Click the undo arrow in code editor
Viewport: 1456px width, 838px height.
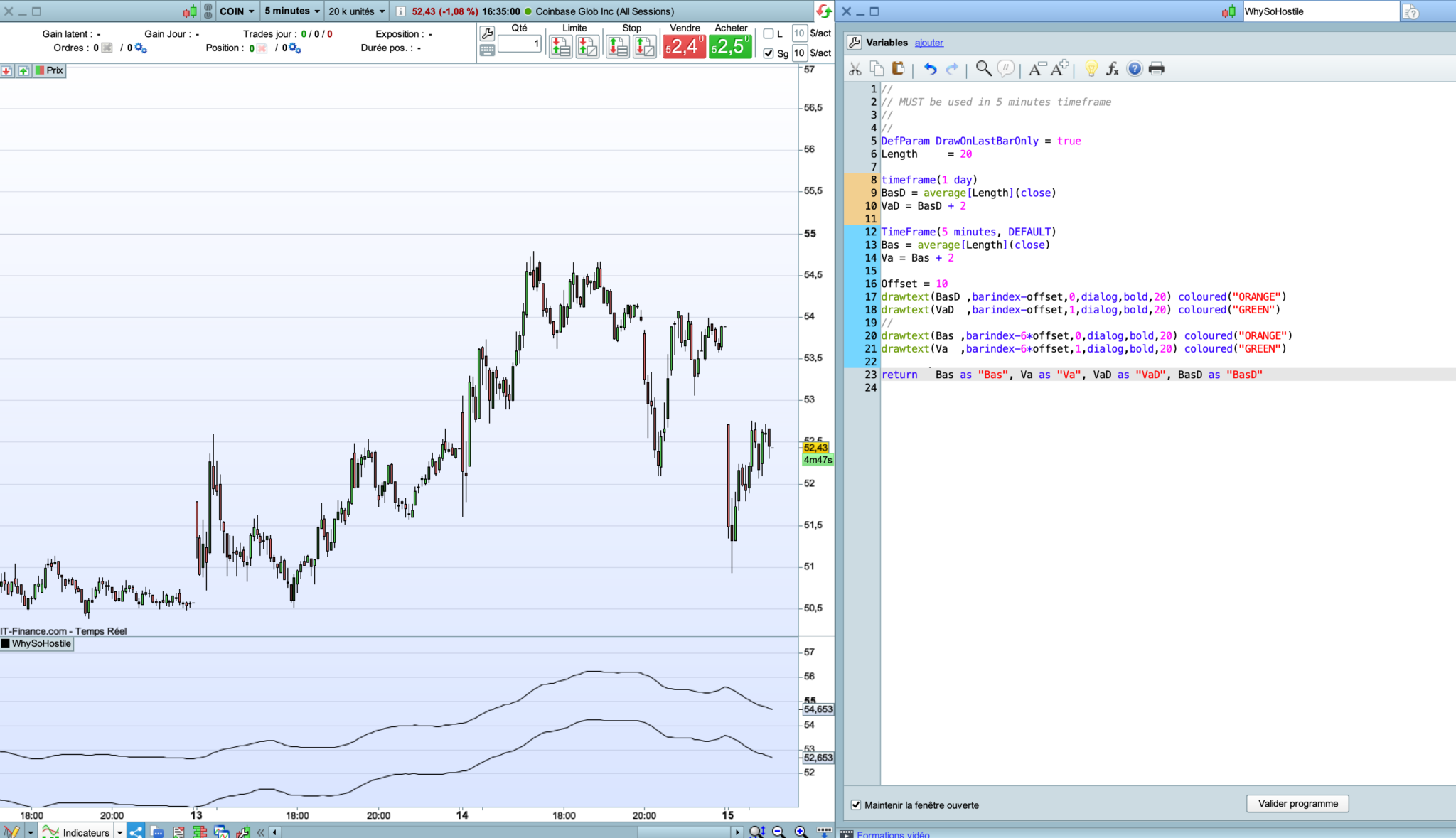(930, 69)
